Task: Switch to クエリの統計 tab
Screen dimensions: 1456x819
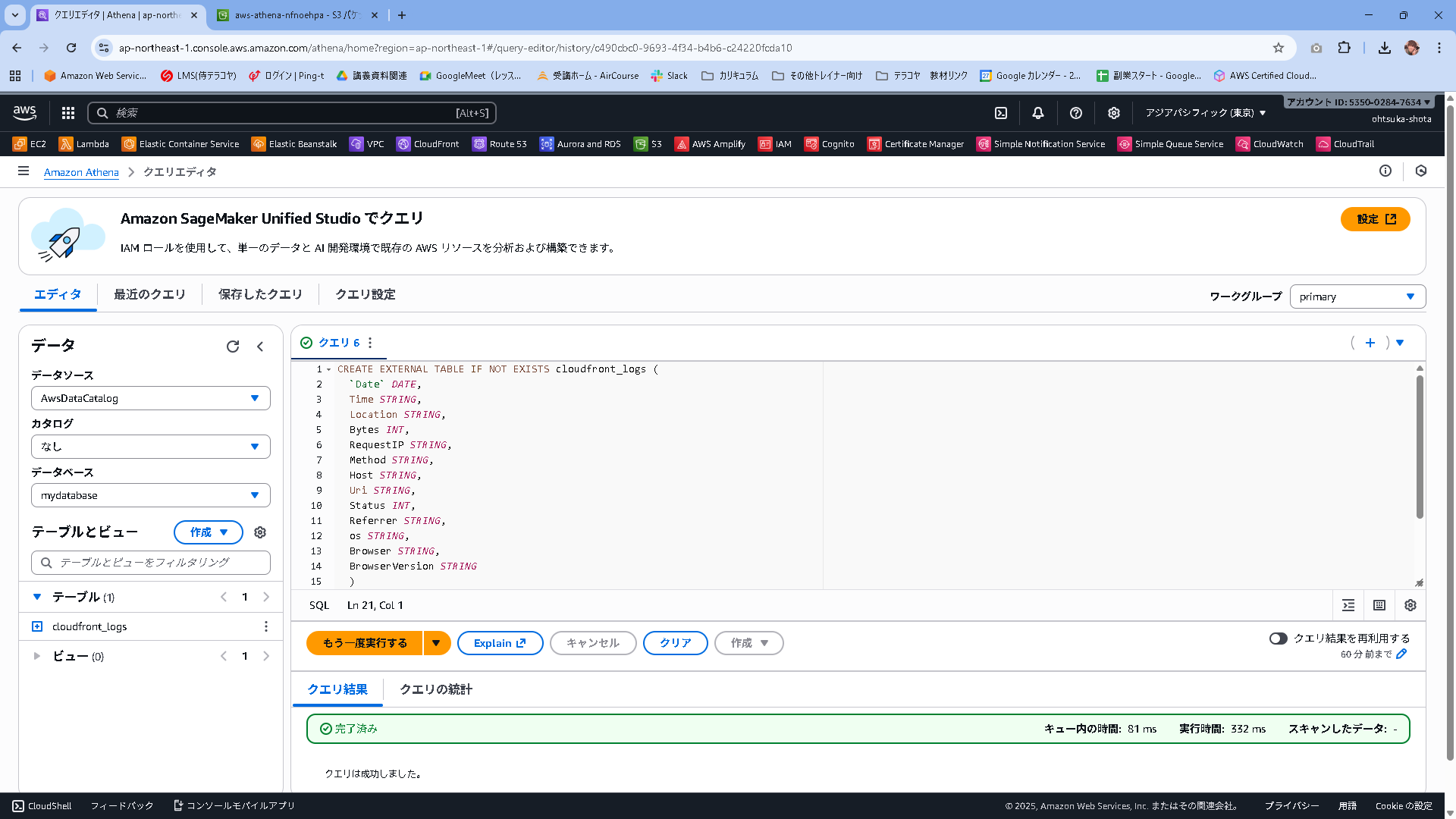Action: [435, 689]
